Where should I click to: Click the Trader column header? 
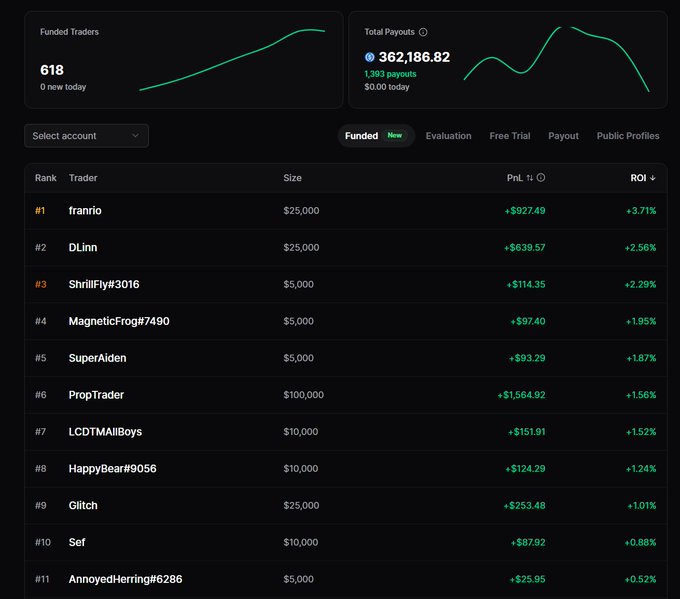83,178
